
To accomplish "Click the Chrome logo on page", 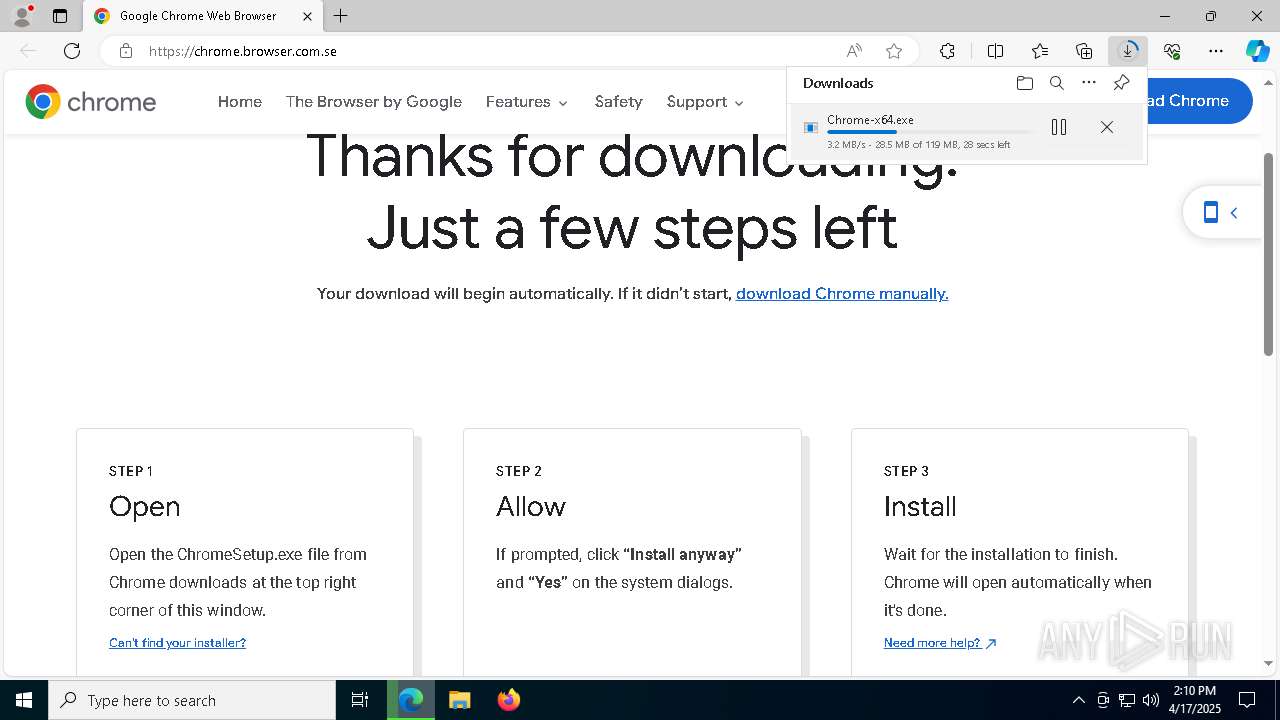I will coord(91,102).
